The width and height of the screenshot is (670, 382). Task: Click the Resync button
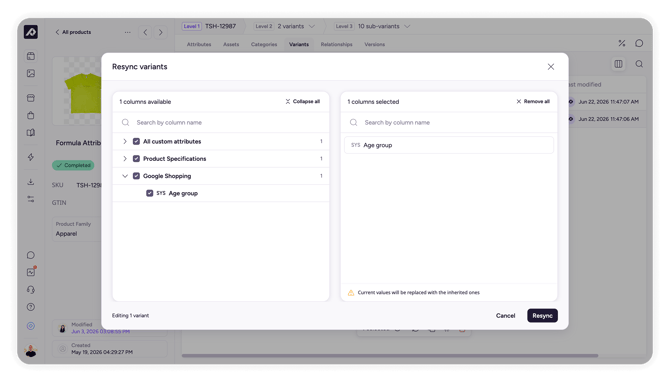coord(542,316)
